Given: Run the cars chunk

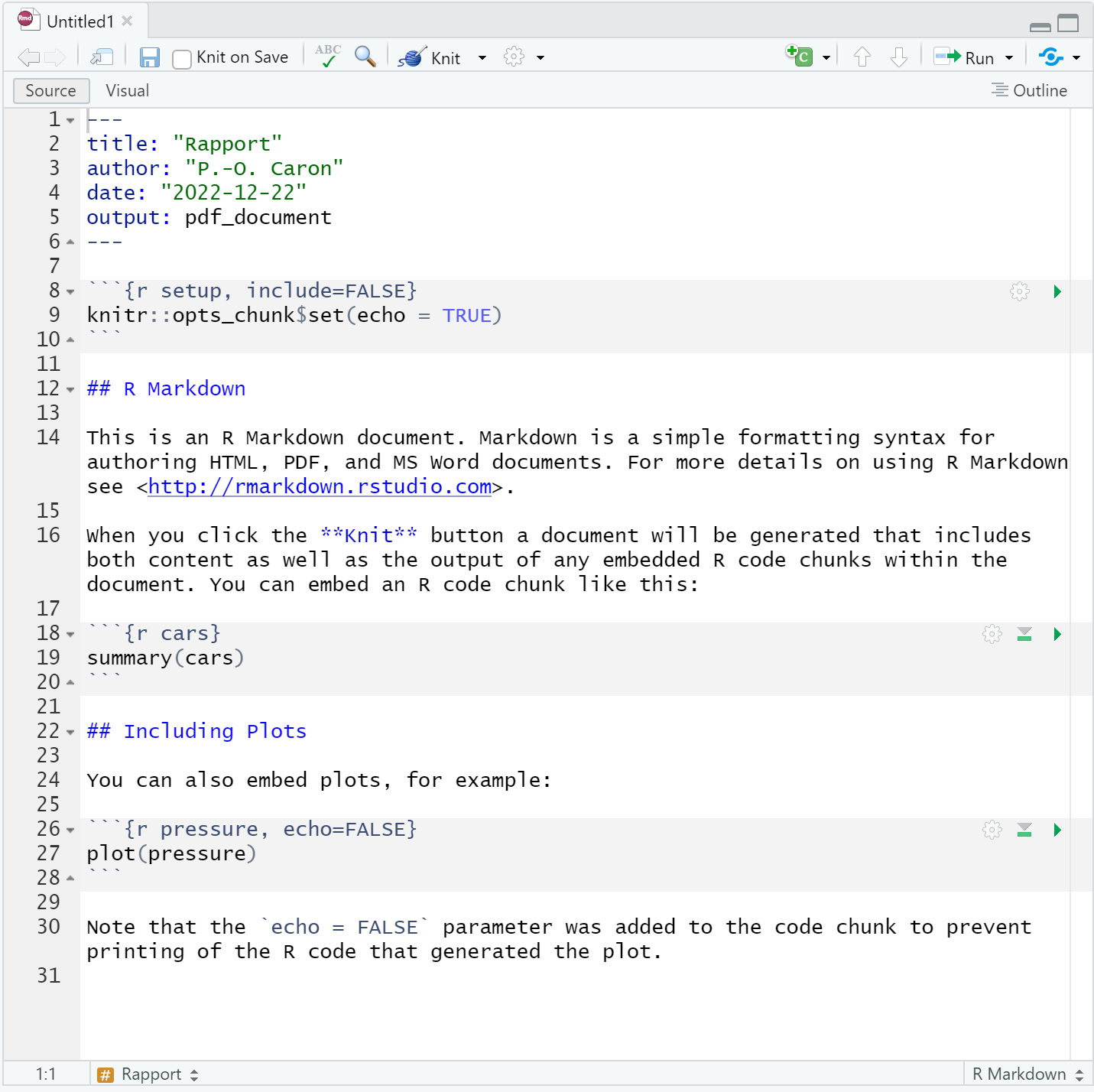Looking at the screenshot, I should click(1057, 634).
